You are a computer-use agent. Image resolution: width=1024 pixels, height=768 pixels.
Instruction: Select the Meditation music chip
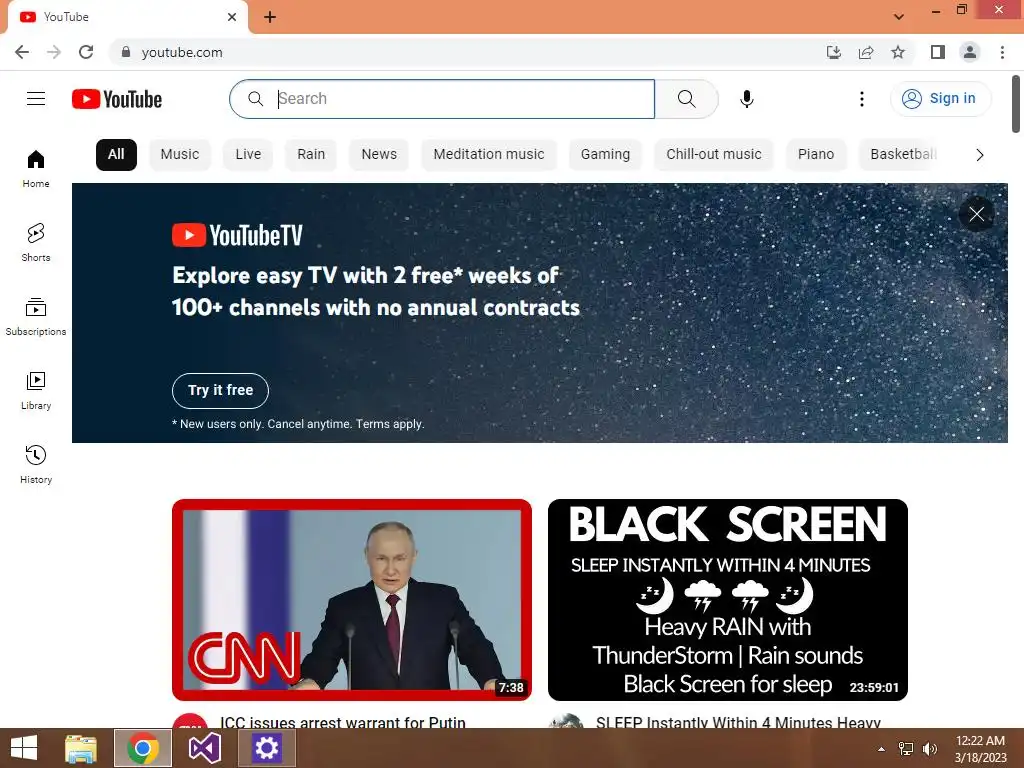(488, 155)
